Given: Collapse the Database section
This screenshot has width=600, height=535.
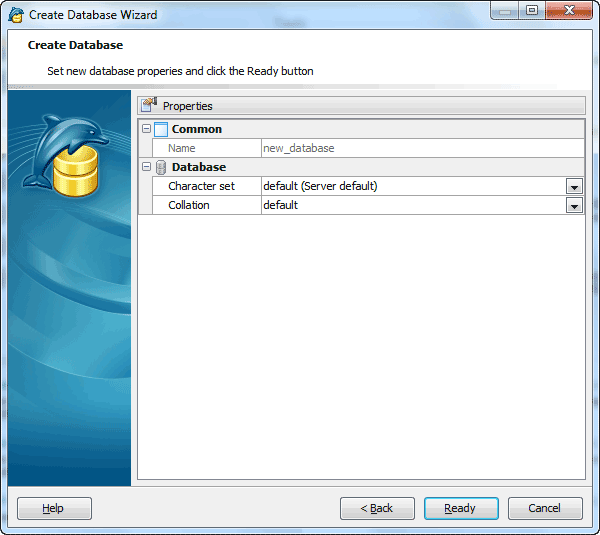Looking at the screenshot, I should 146,167.
